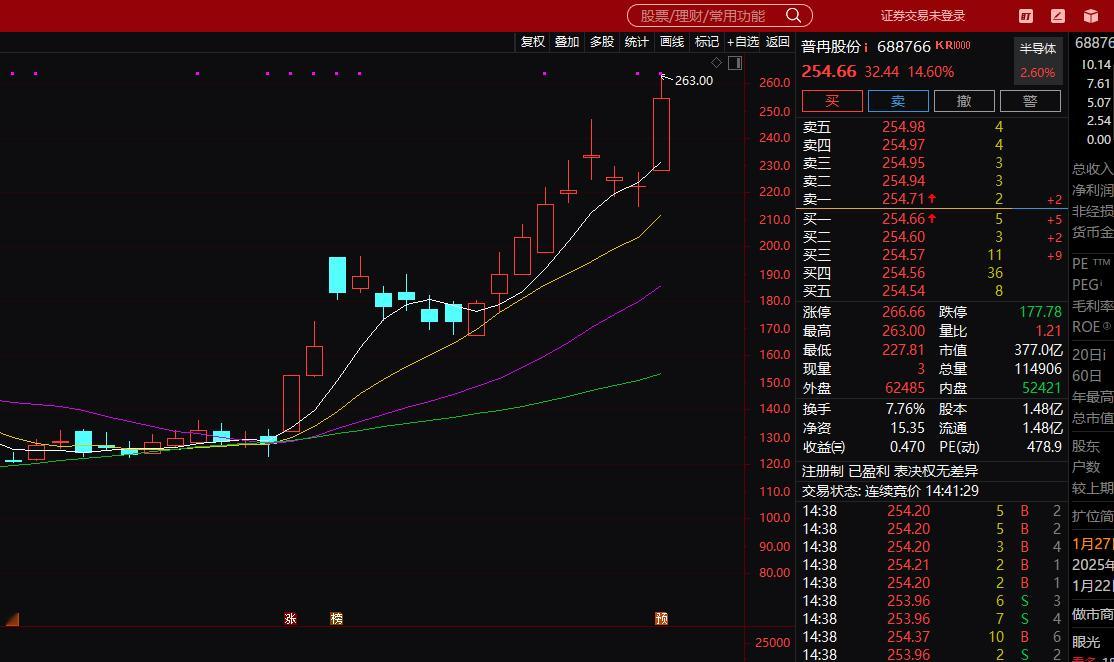
Task: Click the 14.60% change percentage
Action: click(x=931, y=72)
